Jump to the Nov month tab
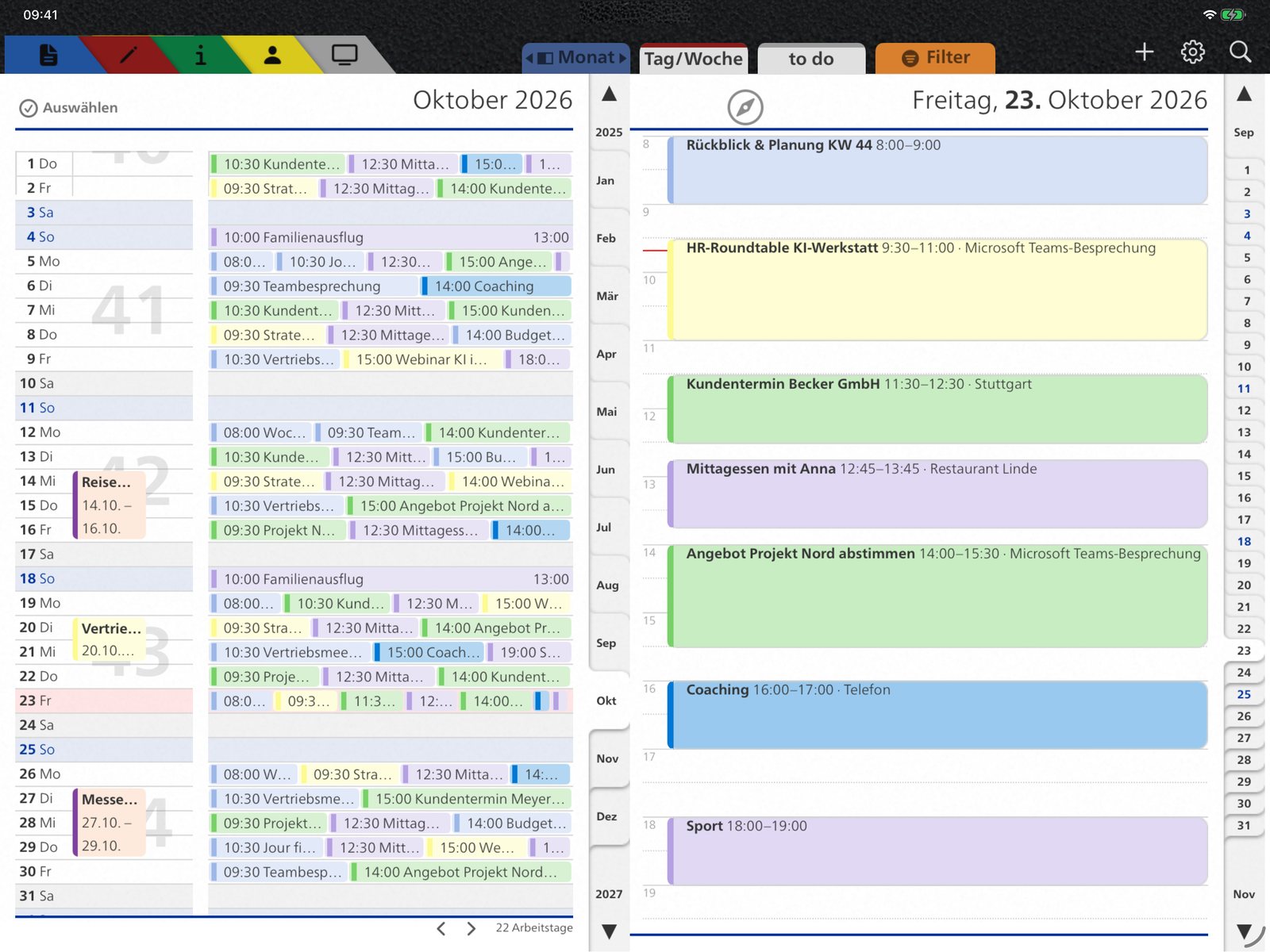 [x=607, y=758]
